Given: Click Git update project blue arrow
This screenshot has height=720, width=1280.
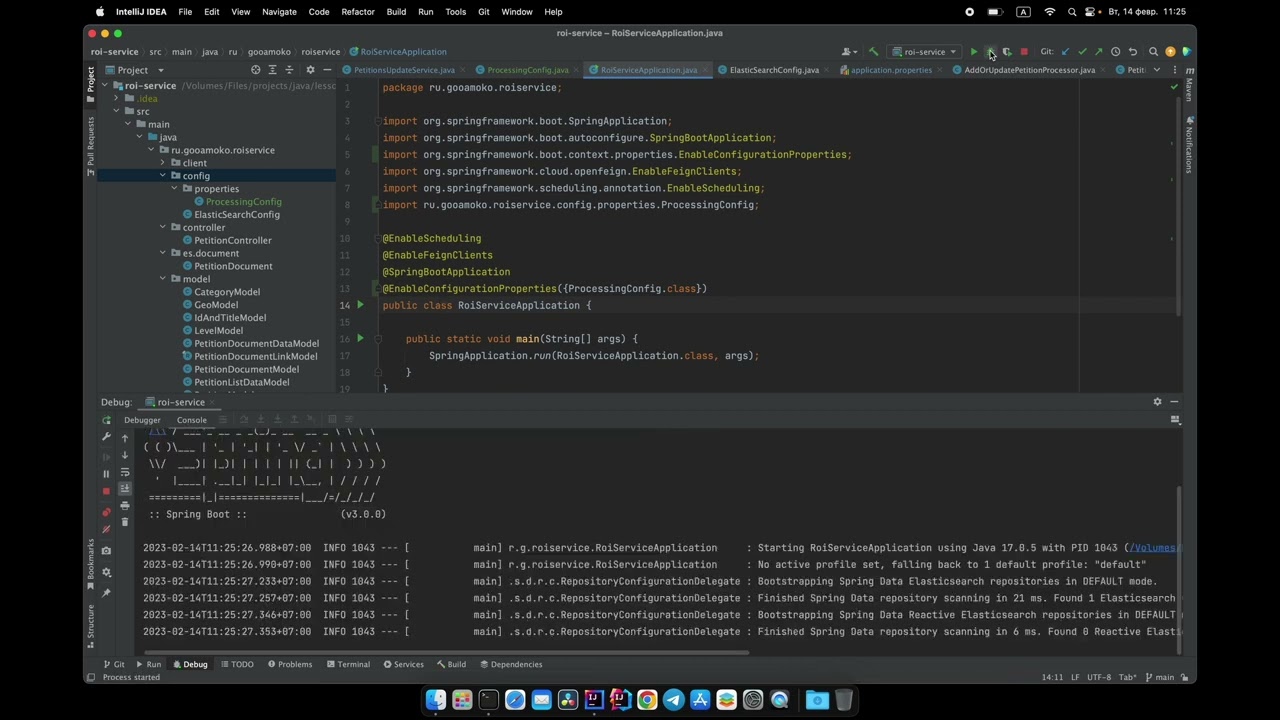Looking at the screenshot, I should 1065,52.
